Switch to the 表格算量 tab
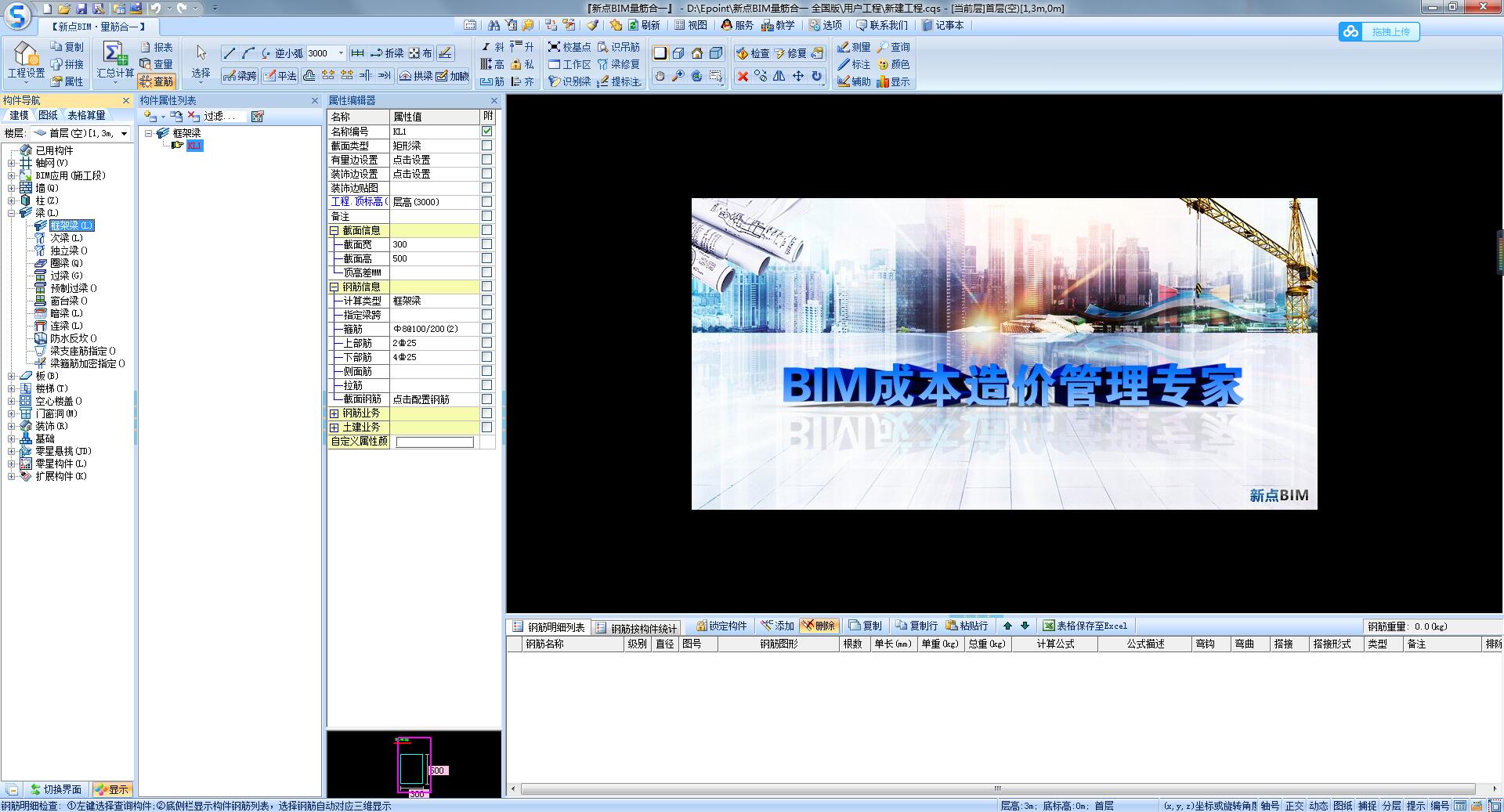The height and width of the screenshot is (812, 1504). 86,115
